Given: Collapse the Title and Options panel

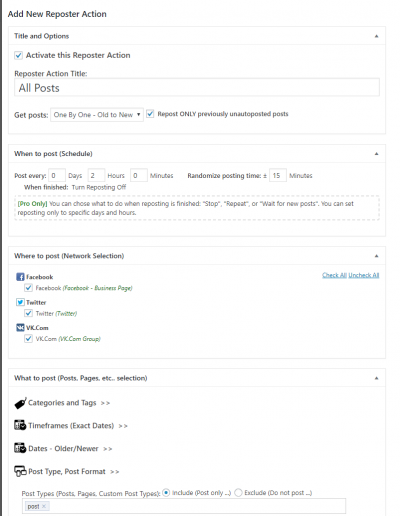Looking at the screenshot, I should (x=376, y=36).
